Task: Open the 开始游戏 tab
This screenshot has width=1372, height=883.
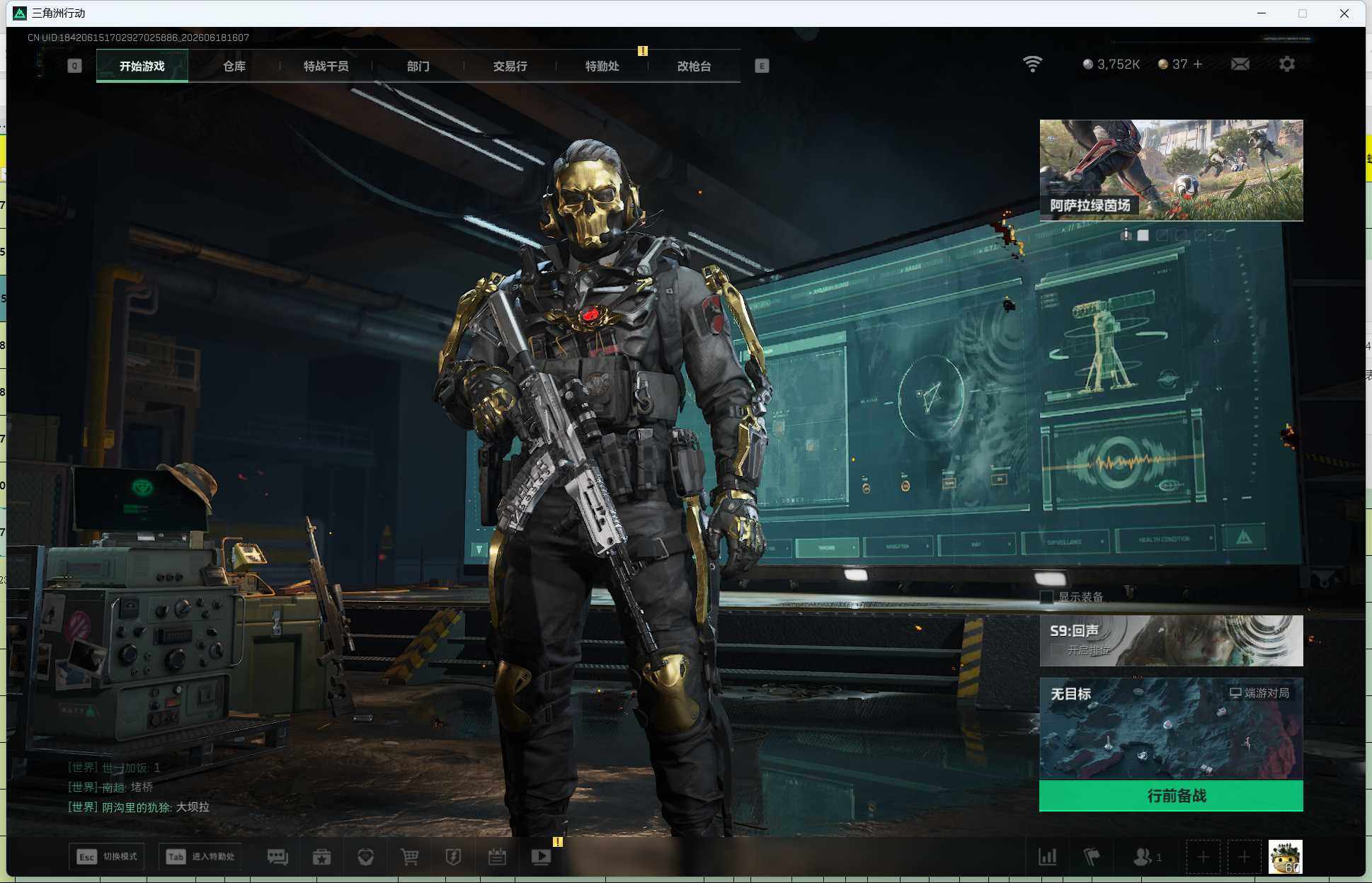Action: [142, 66]
